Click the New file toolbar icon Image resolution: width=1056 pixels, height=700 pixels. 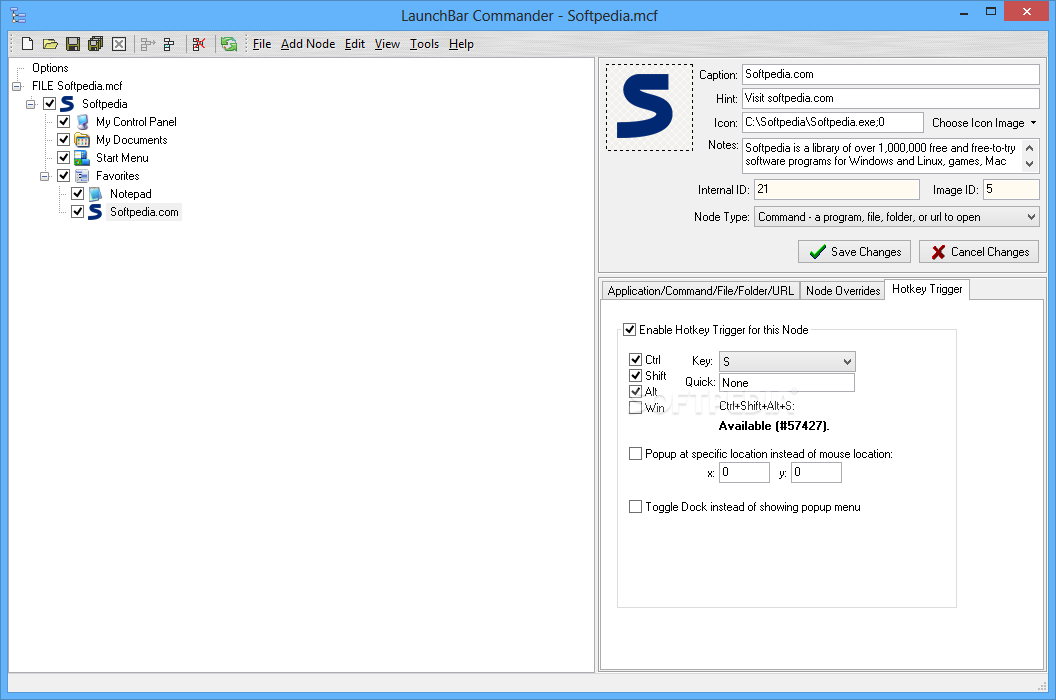pyautogui.click(x=28, y=44)
